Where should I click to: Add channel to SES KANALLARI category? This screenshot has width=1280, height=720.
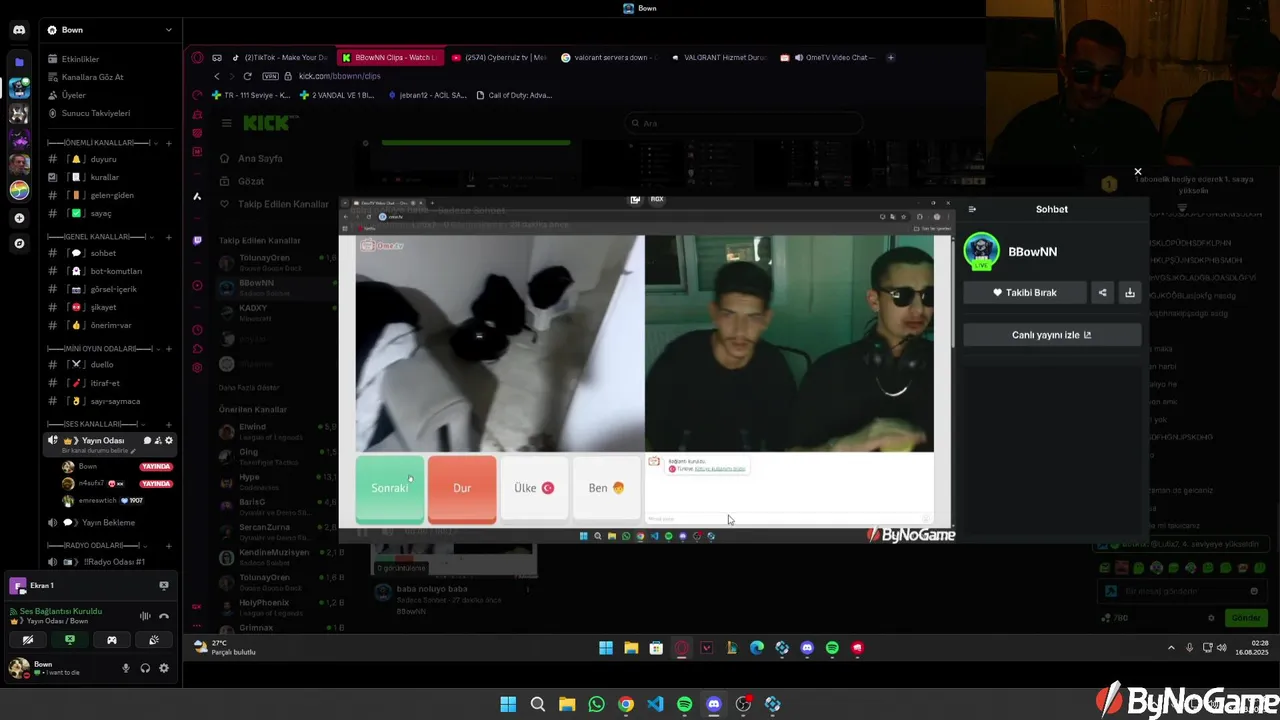coord(168,424)
